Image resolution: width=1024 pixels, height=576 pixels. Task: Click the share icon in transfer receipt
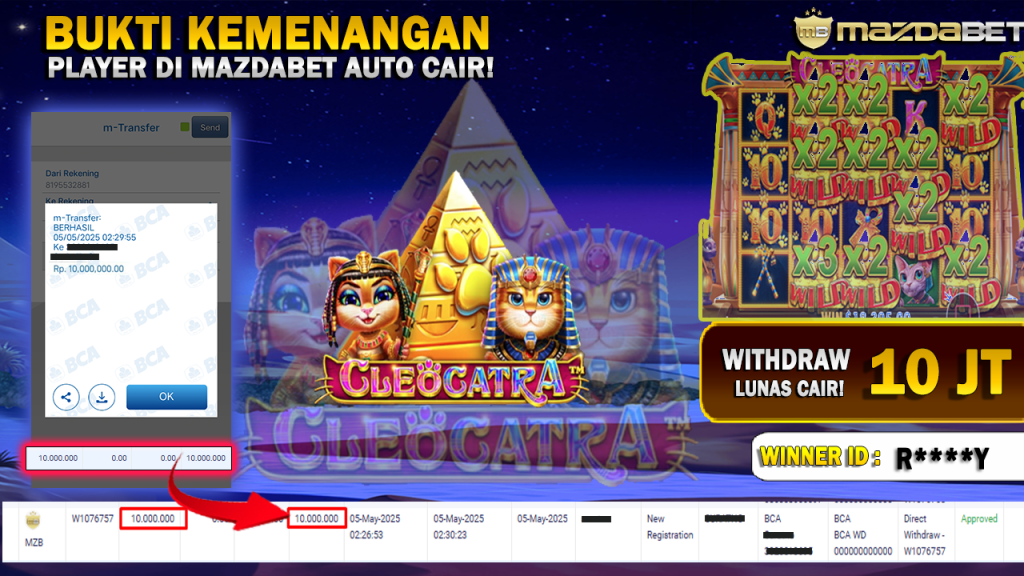pyautogui.click(x=66, y=396)
